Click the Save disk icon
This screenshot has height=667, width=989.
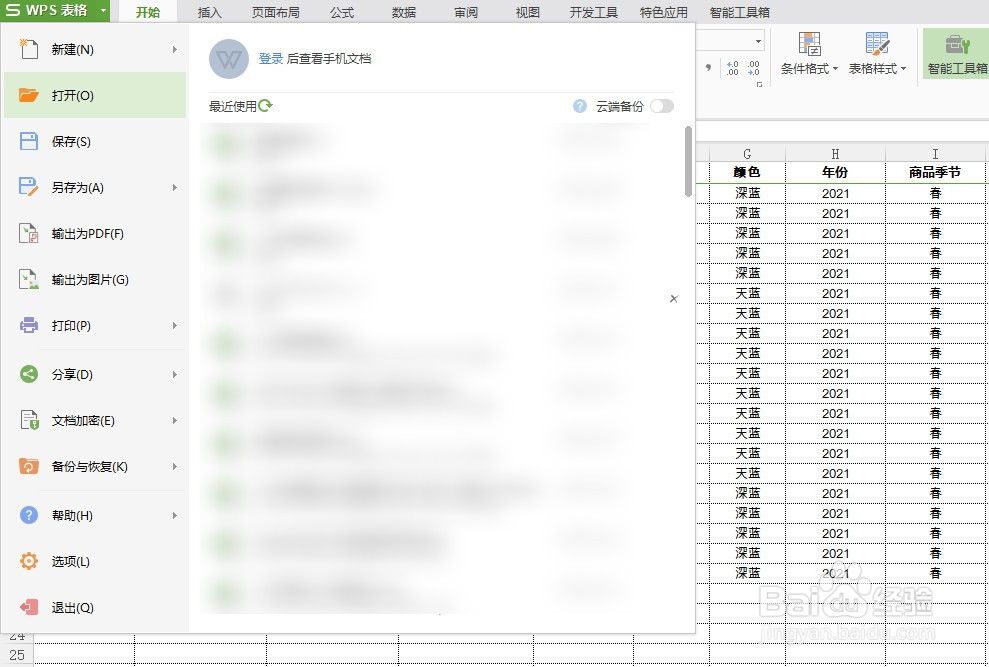point(29,141)
